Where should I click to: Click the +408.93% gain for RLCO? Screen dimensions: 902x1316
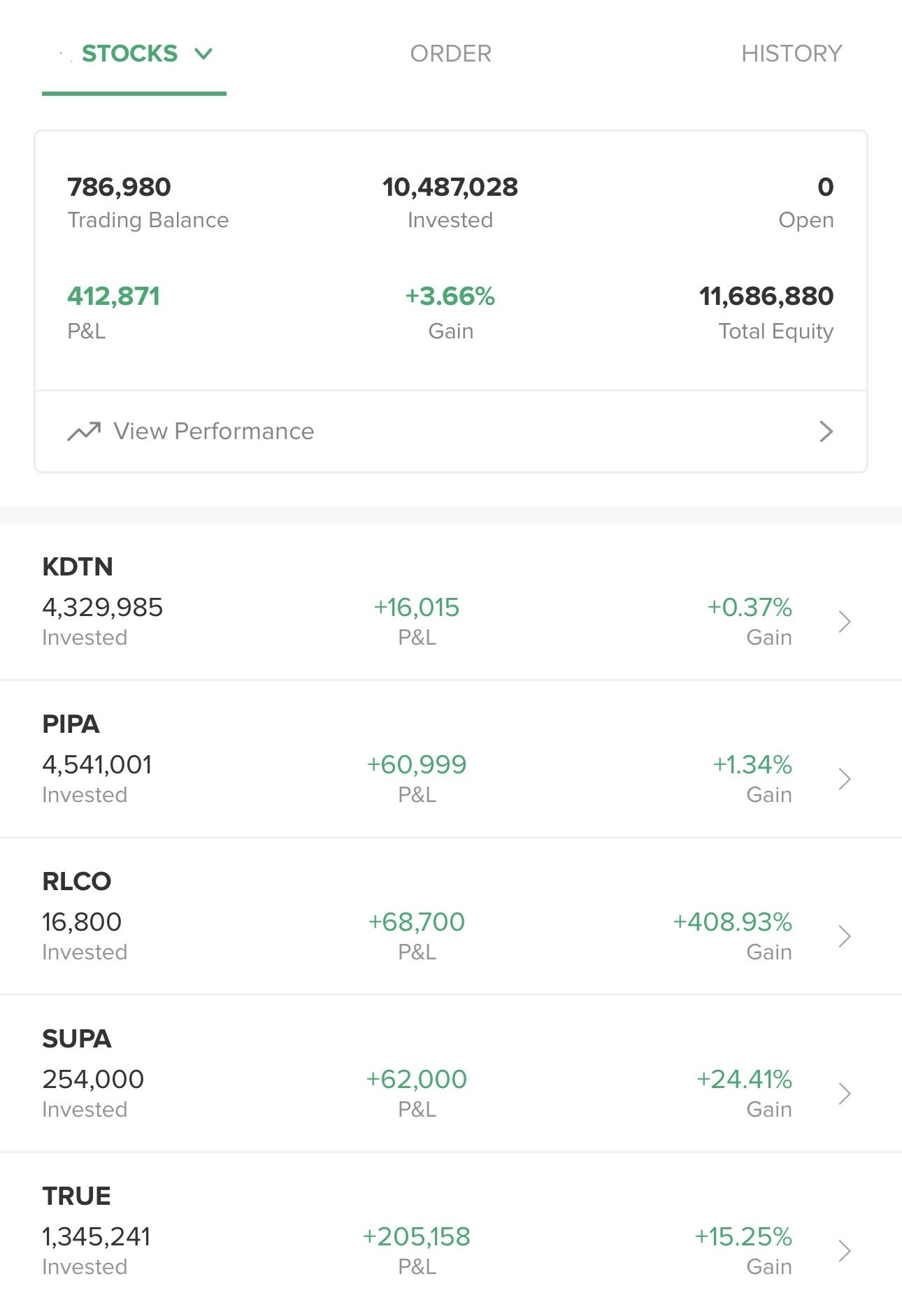click(732, 922)
